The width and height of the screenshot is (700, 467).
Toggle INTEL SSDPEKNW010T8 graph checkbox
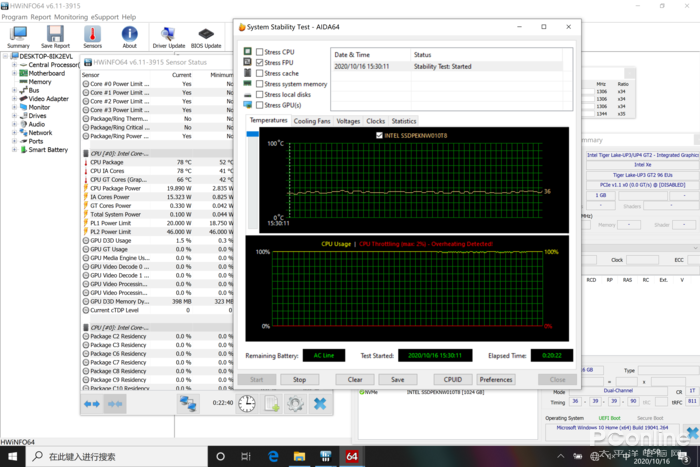pyautogui.click(x=379, y=135)
